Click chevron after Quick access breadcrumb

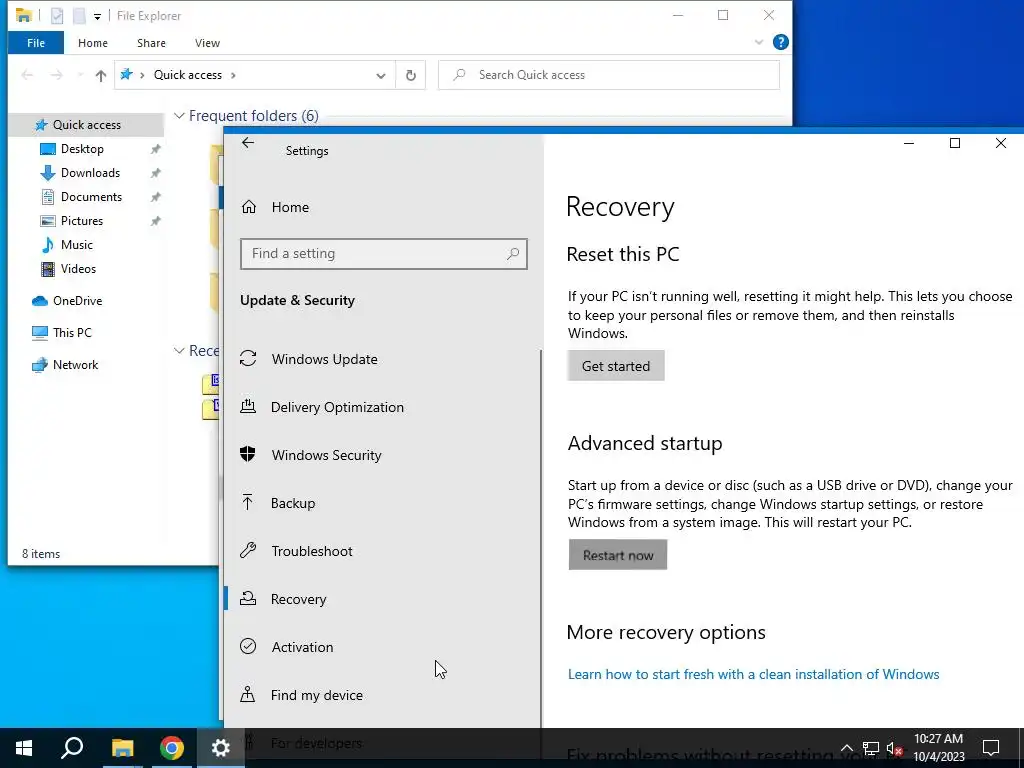click(x=233, y=75)
